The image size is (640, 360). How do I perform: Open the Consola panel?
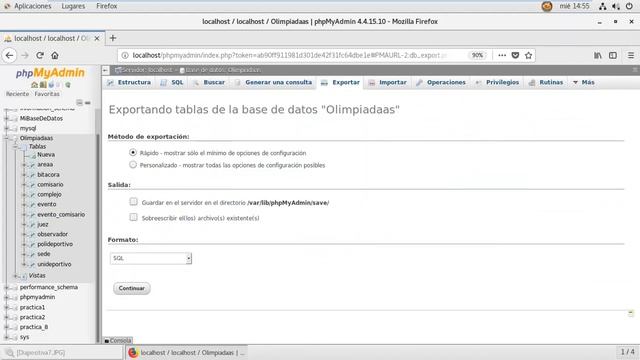coord(118,340)
